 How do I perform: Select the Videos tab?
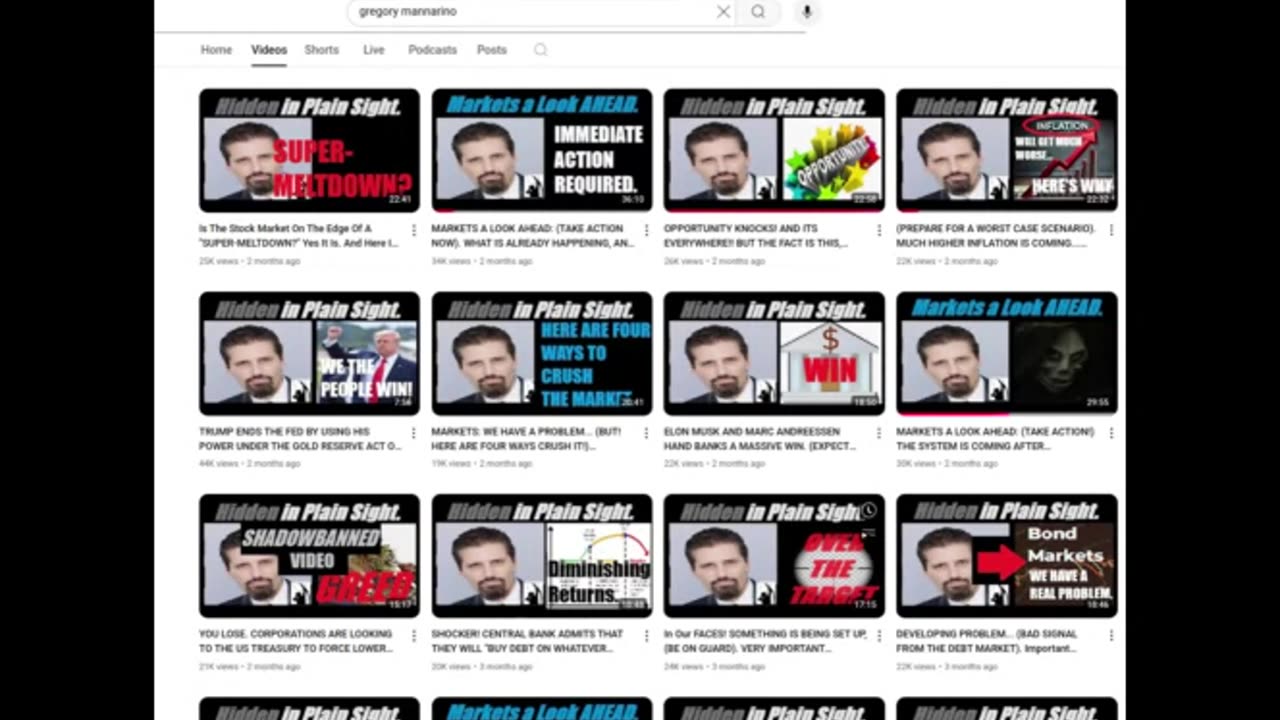click(x=269, y=50)
